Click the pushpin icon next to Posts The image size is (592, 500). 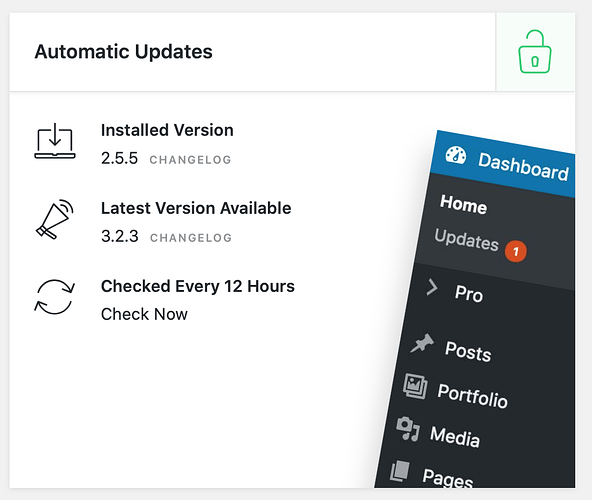(x=422, y=343)
